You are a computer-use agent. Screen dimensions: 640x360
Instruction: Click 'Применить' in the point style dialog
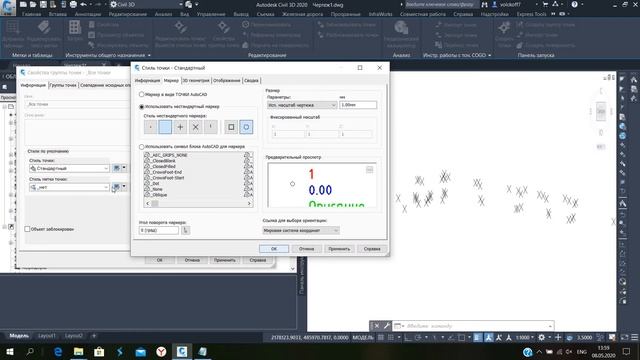339,249
